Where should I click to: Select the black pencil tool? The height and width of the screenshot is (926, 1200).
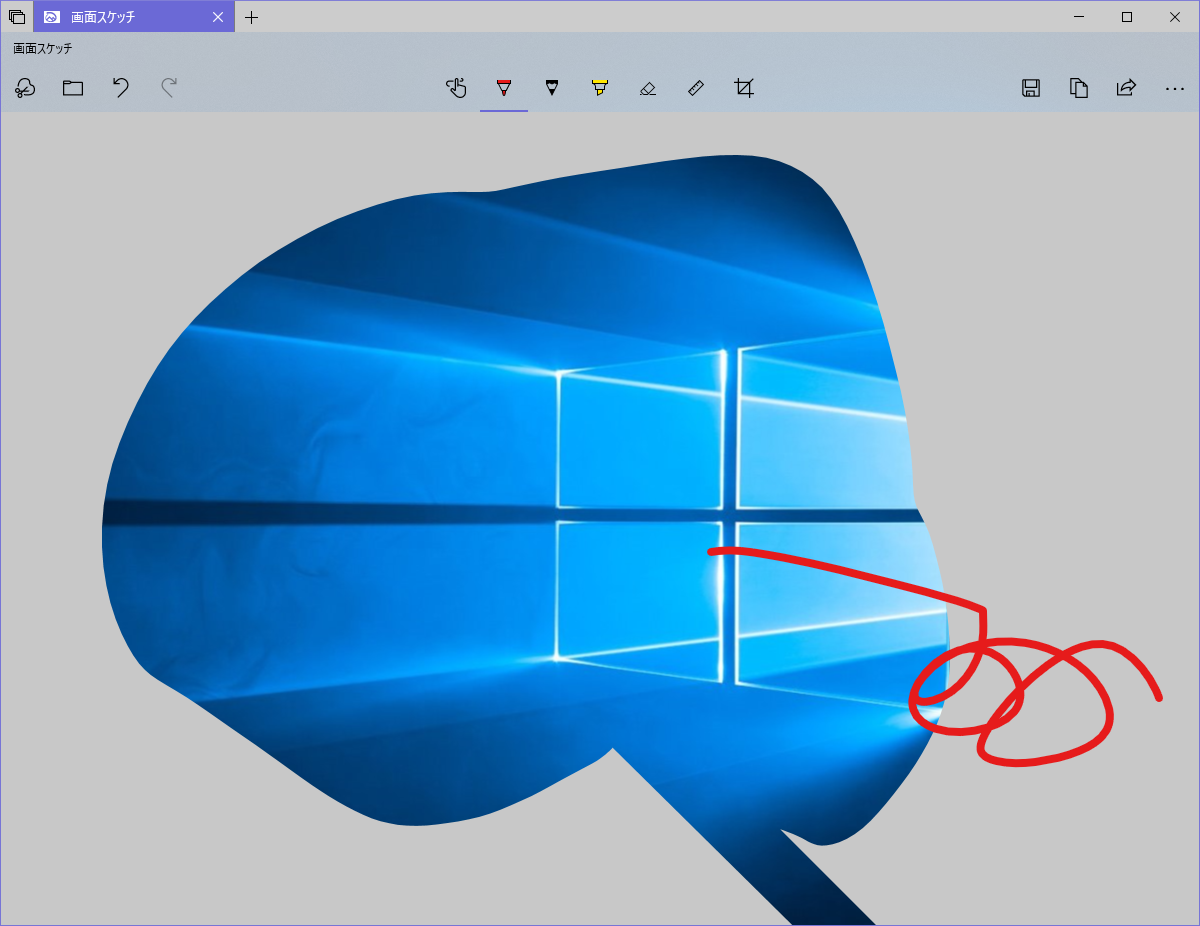click(x=552, y=88)
